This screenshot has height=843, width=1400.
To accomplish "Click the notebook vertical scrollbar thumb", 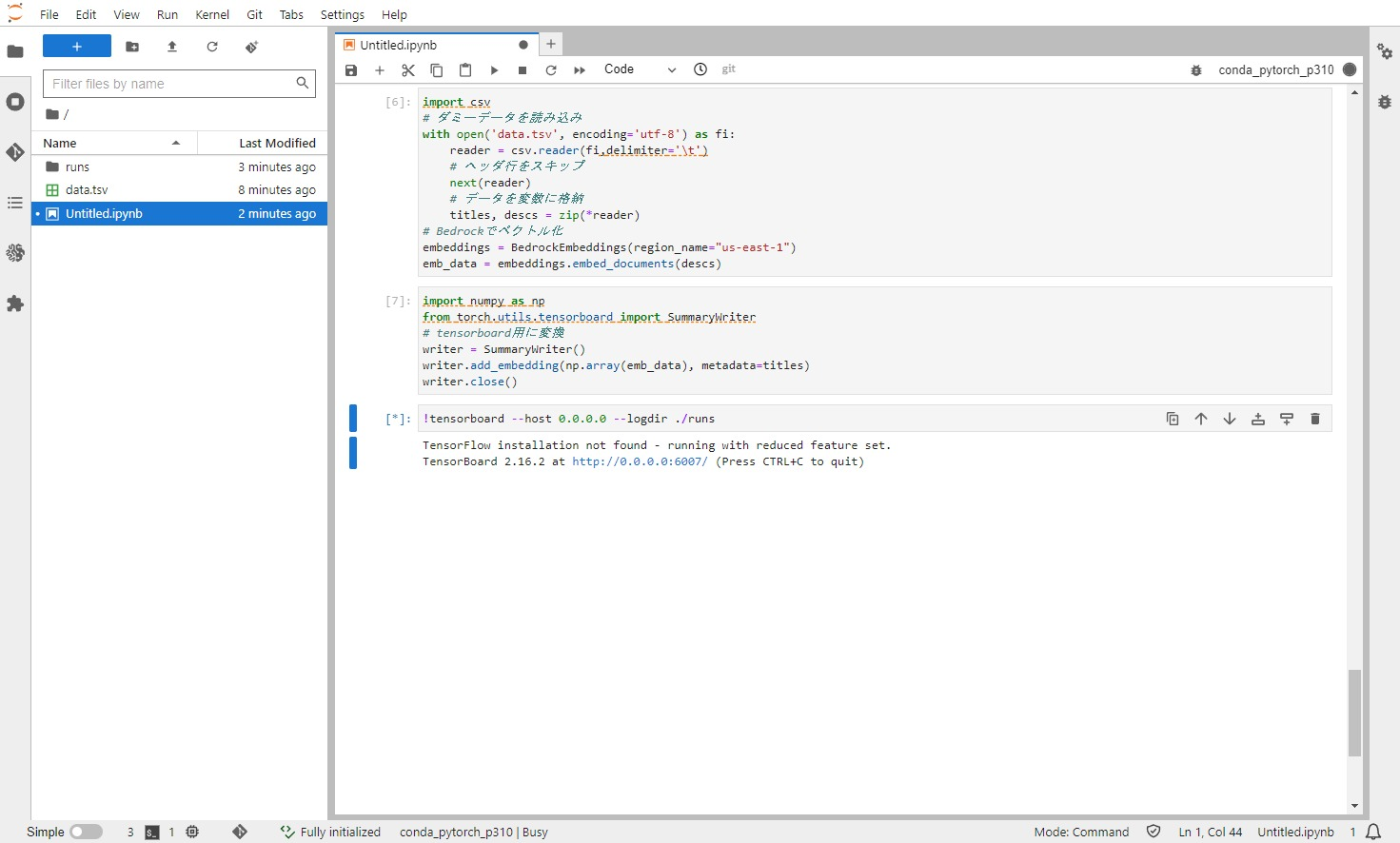I will coord(1354,713).
